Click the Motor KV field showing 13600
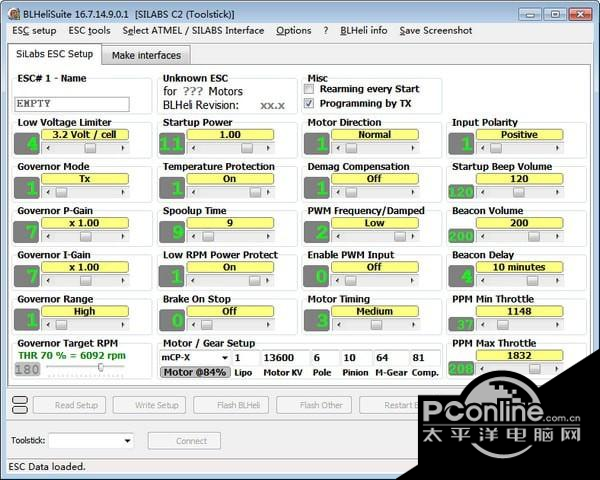Viewport: 600px width, 480px height. [285, 358]
